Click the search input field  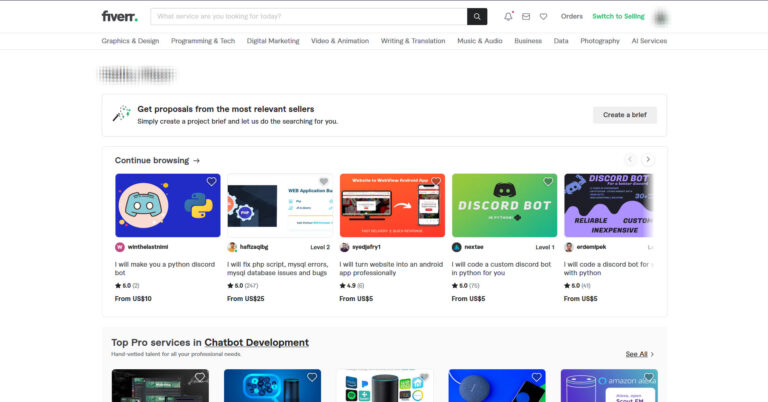(x=309, y=17)
